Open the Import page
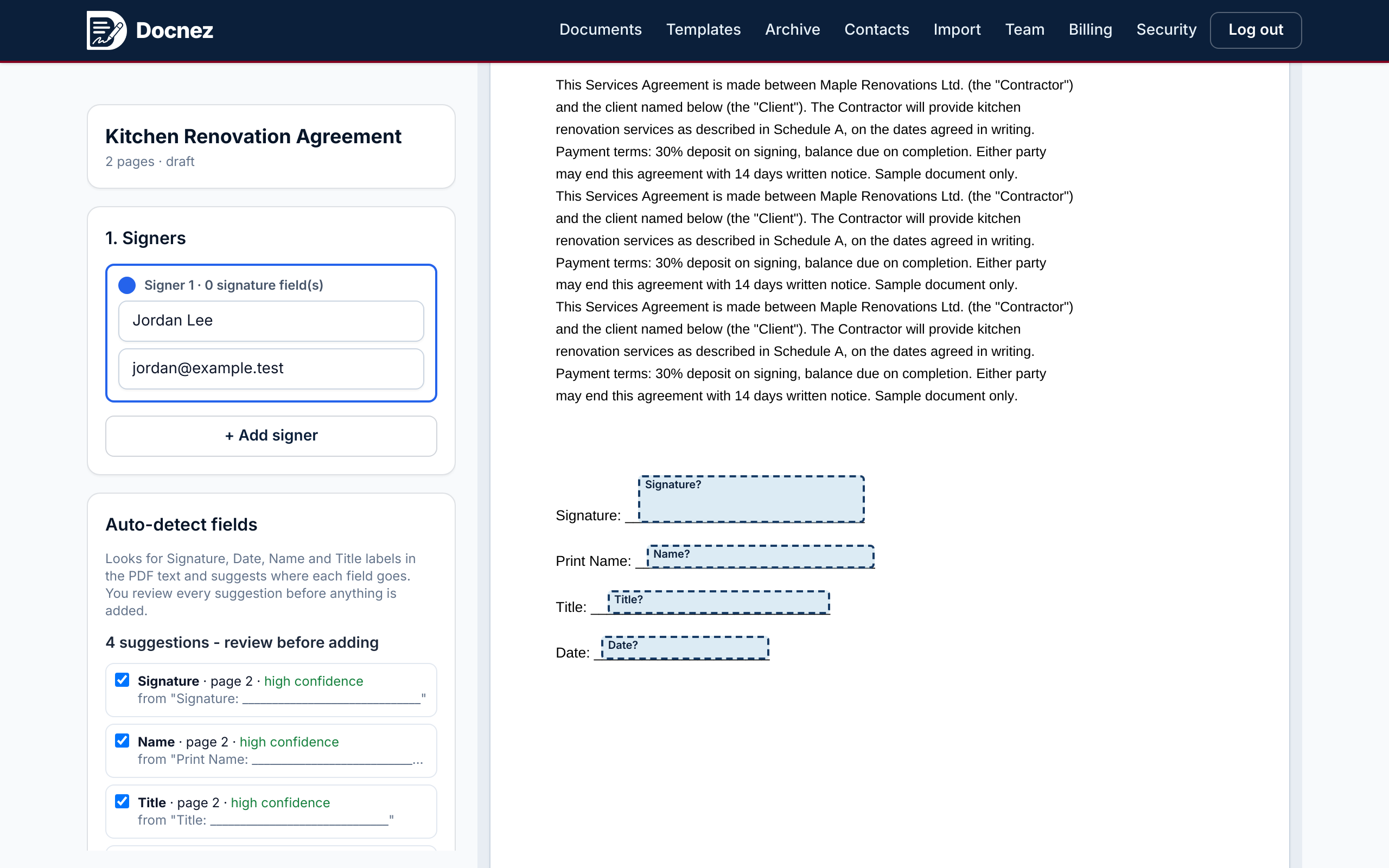Screen dimensions: 1389x868 (957, 30)
